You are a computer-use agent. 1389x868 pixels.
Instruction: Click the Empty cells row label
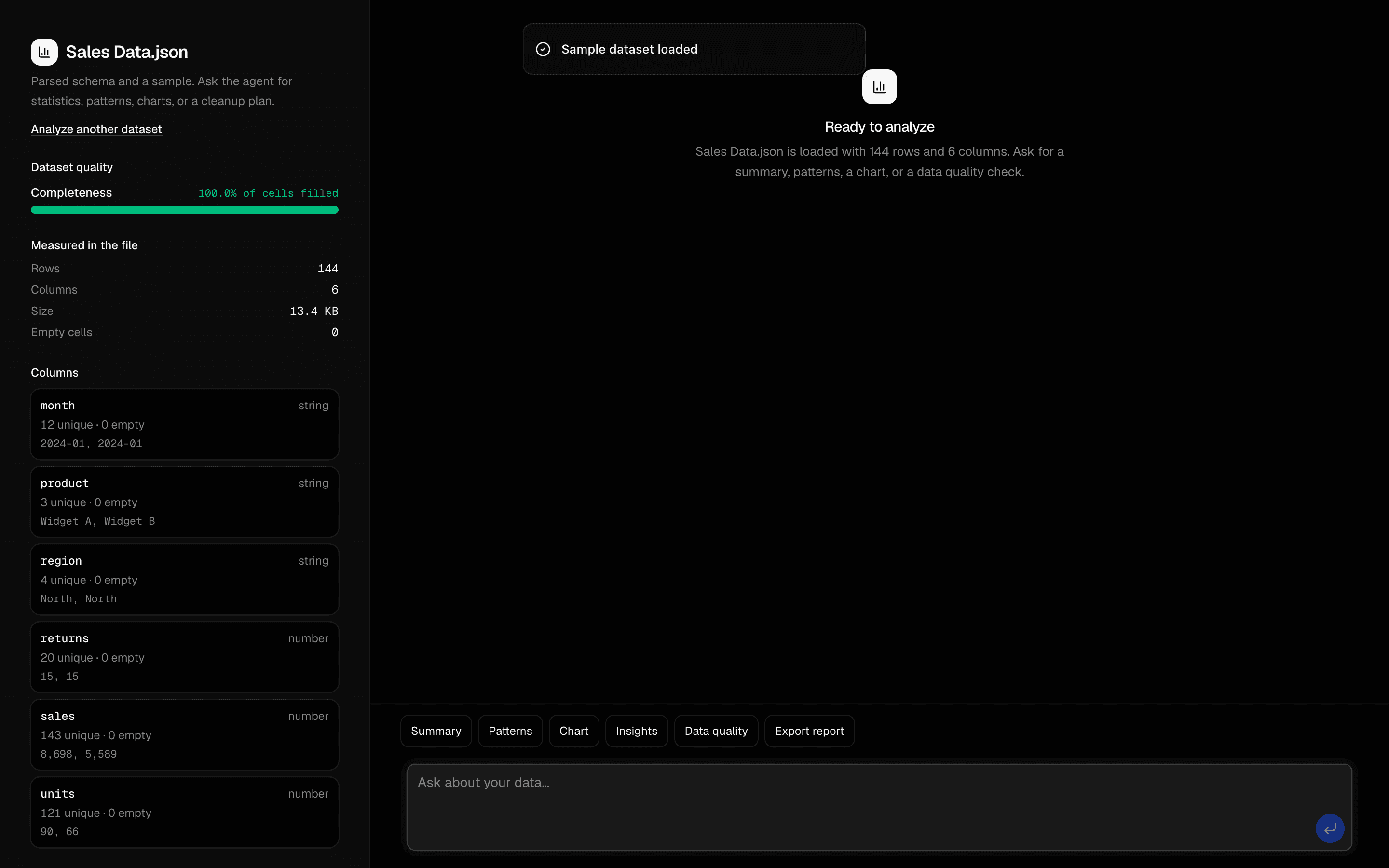click(x=61, y=332)
